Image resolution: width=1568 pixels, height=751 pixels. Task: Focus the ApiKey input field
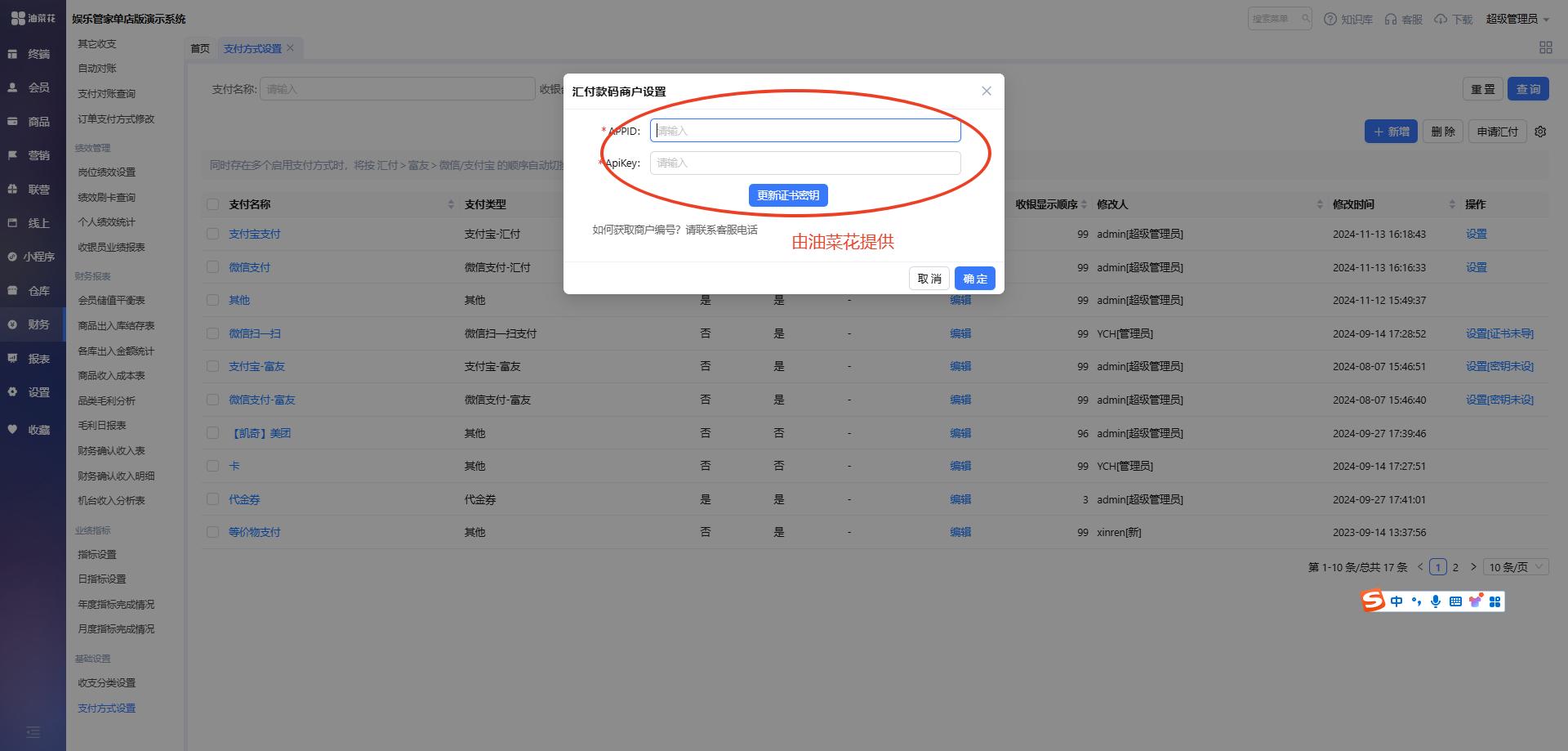tap(805, 163)
